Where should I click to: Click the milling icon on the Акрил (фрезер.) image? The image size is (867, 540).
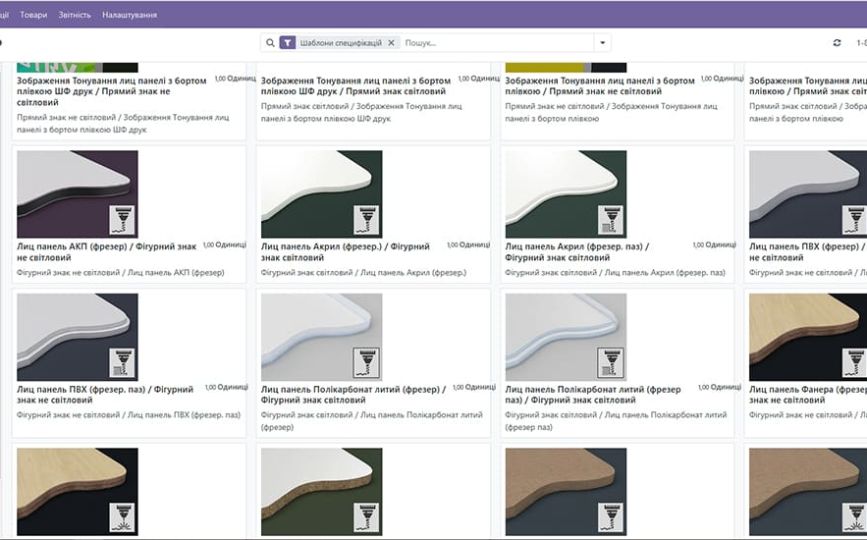[x=366, y=219]
